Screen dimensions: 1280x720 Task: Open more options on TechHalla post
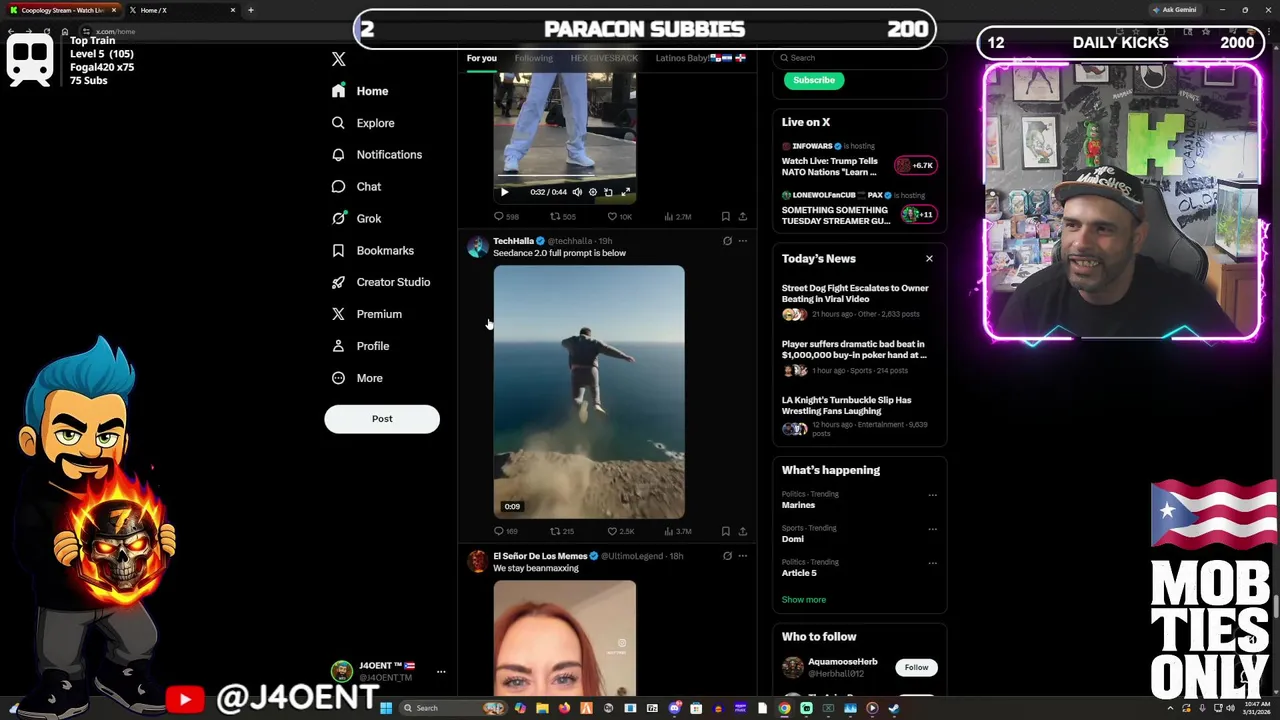point(742,241)
